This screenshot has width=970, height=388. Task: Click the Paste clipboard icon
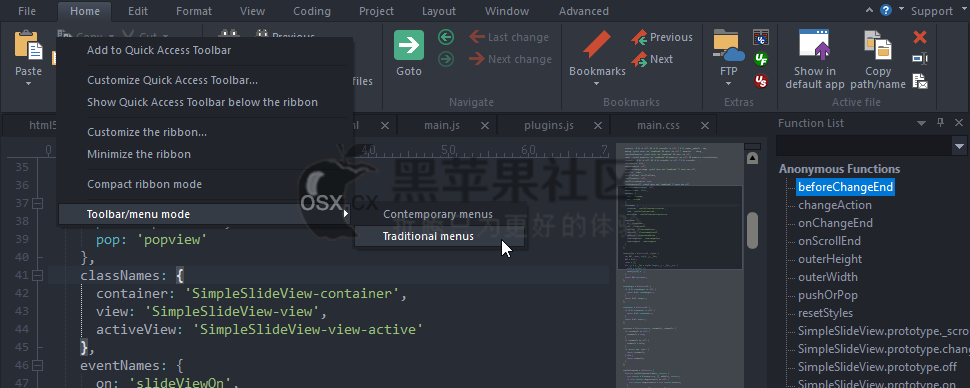coord(28,45)
